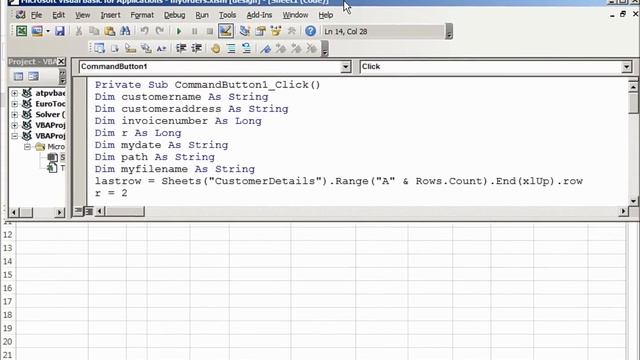Screen dimensions: 640x360
Task: Click View Object icon in Project panel
Action: click(x=33, y=76)
